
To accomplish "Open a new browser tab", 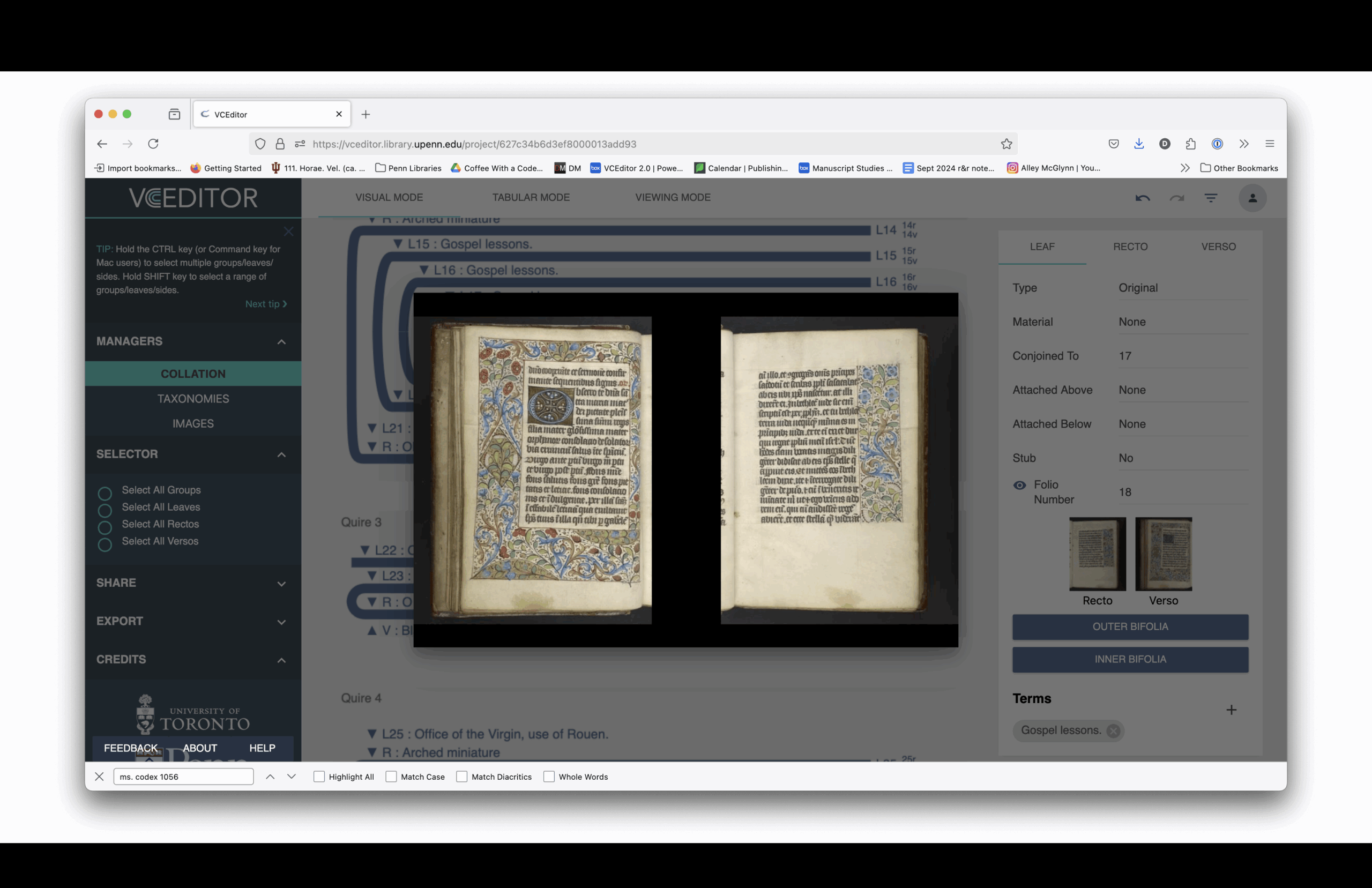I will [366, 114].
